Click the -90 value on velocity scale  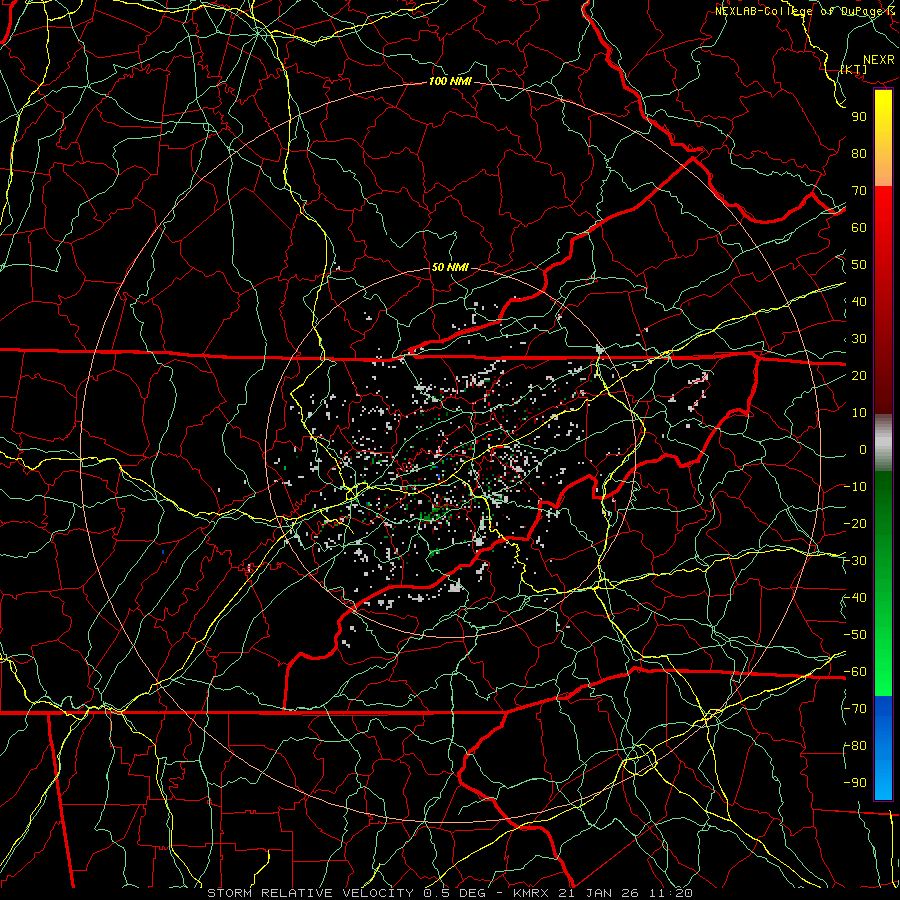855,783
